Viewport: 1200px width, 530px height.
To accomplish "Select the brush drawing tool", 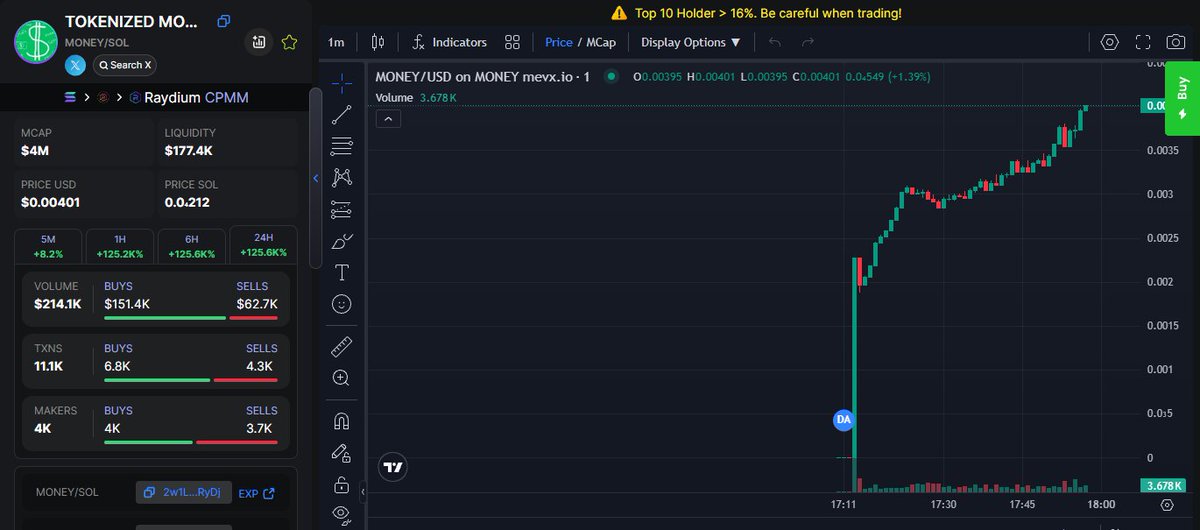I will (x=342, y=241).
